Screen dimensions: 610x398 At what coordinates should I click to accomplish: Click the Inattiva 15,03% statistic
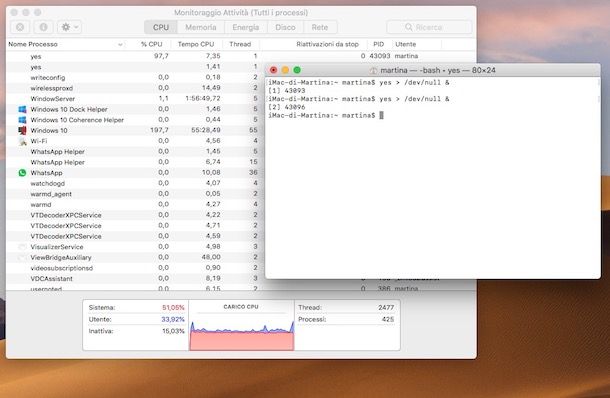tap(136, 331)
